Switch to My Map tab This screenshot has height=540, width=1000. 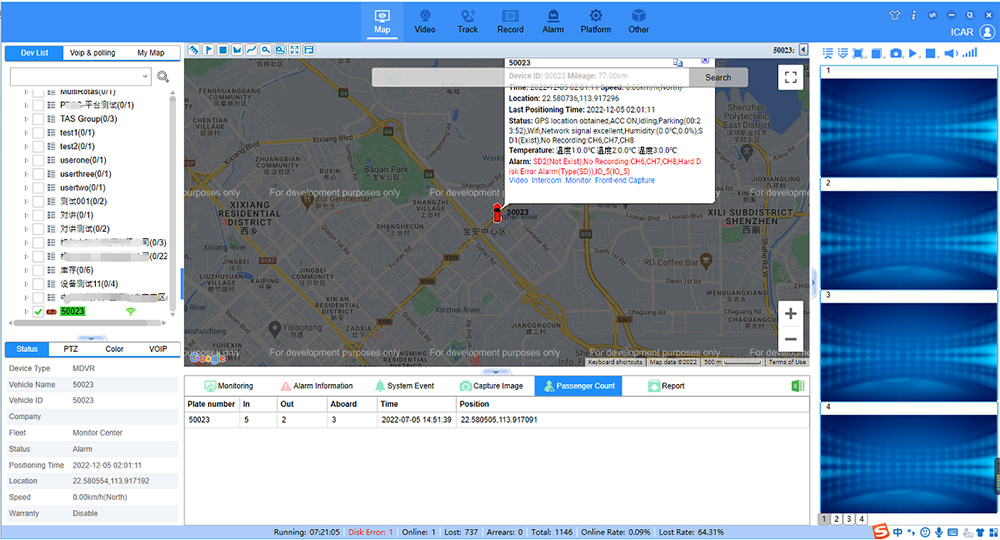pos(151,53)
